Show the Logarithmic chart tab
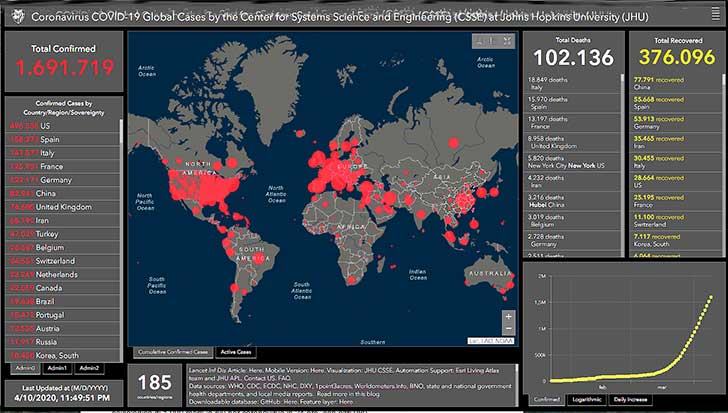This screenshot has height=413, width=728. [x=587, y=399]
